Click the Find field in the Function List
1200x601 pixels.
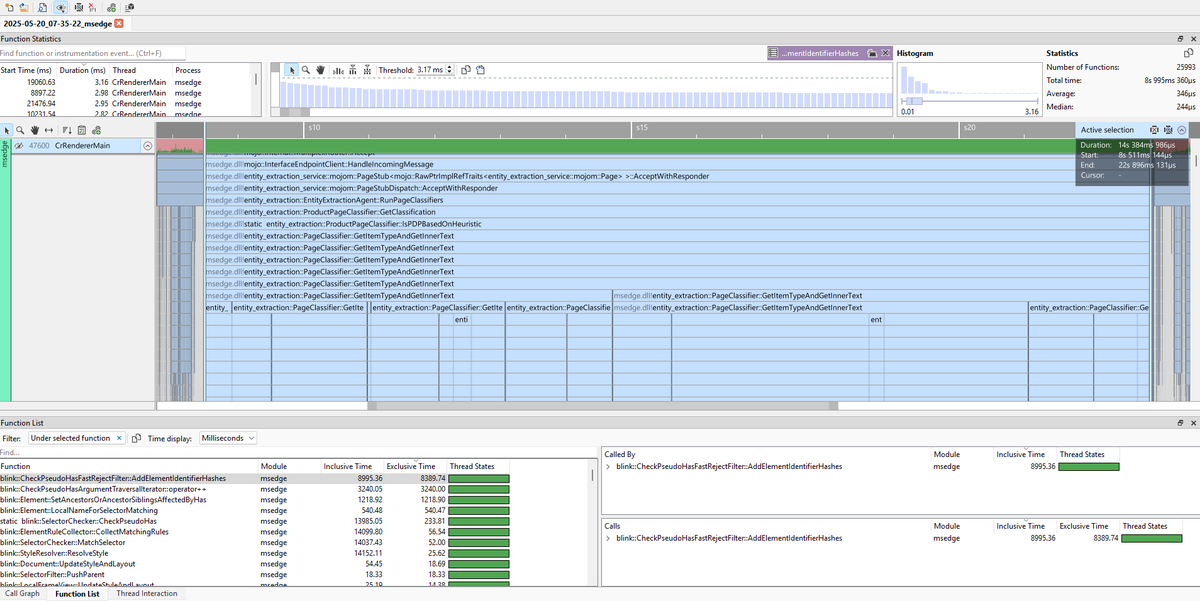tap(296, 453)
